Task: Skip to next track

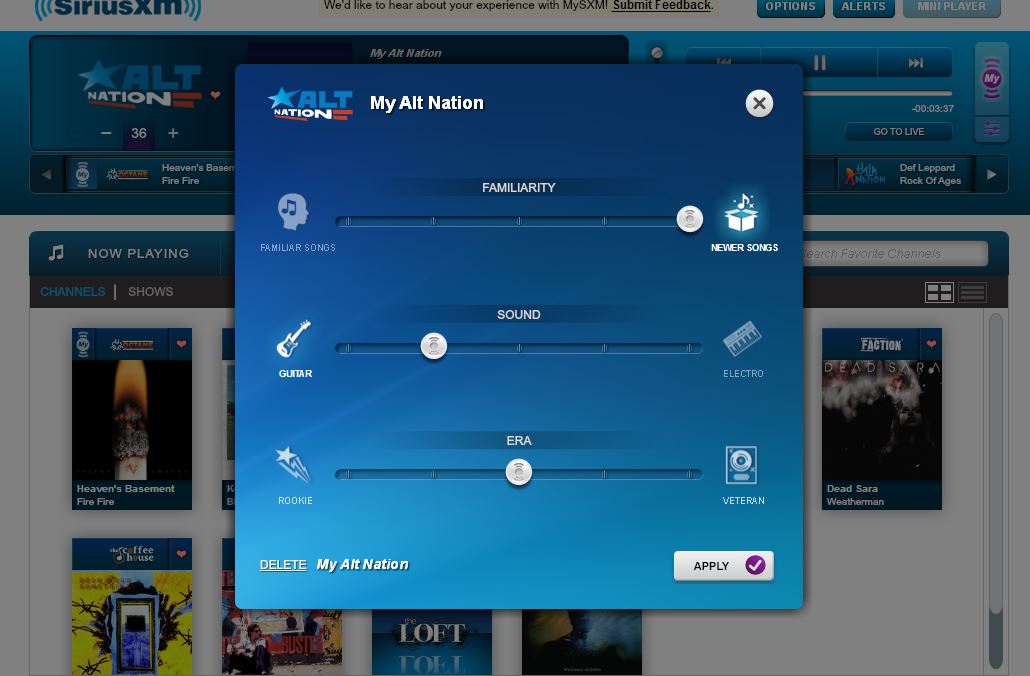Action: (x=915, y=63)
